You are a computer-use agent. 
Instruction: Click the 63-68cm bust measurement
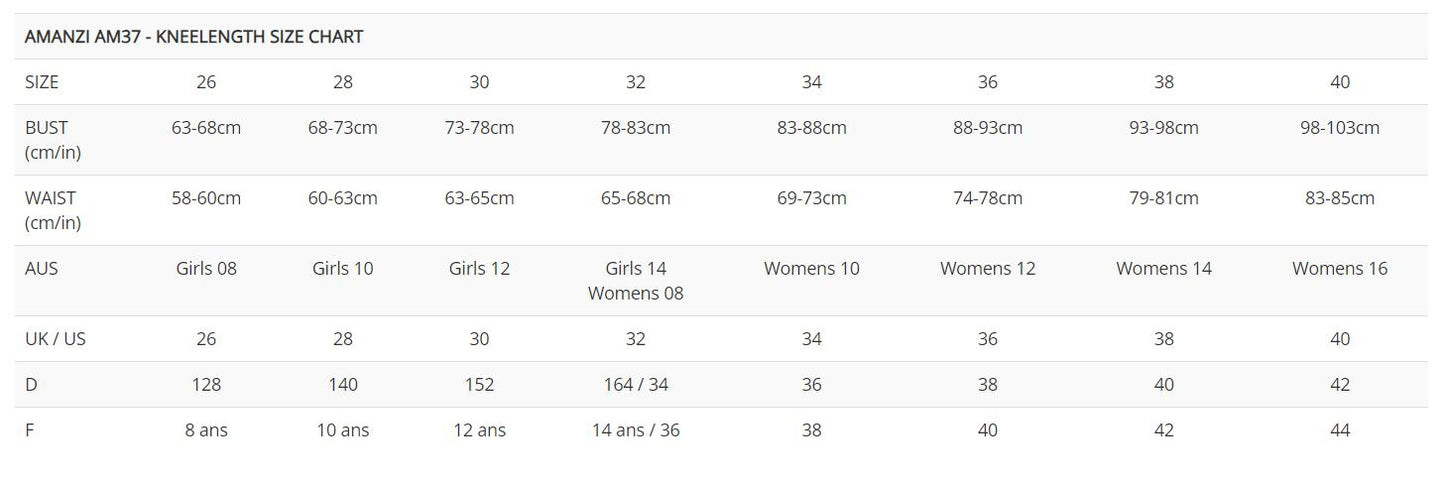pyautogui.click(x=206, y=128)
